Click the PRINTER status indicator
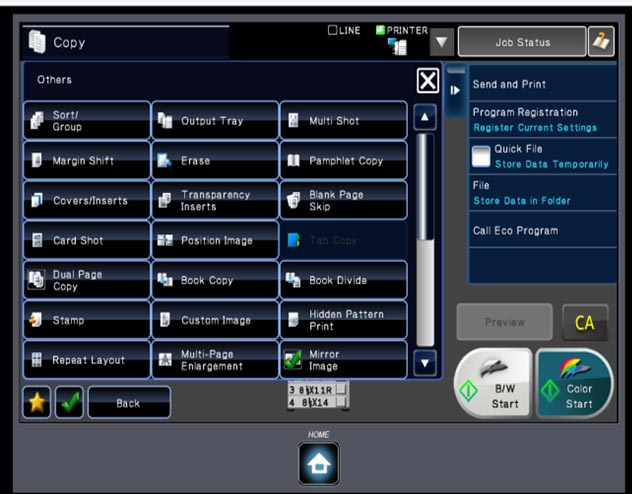The width and height of the screenshot is (632, 494). click(x=401, y=30)
